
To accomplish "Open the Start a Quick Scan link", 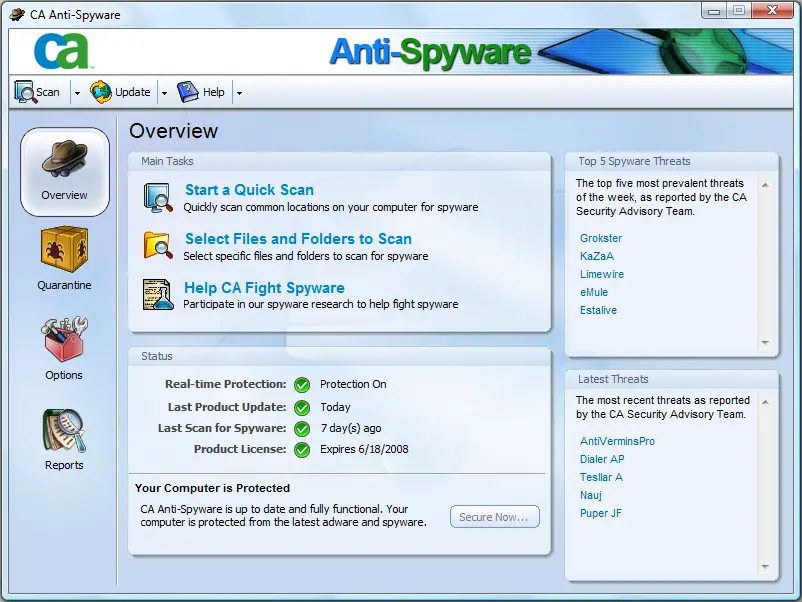I will point(249,190).
